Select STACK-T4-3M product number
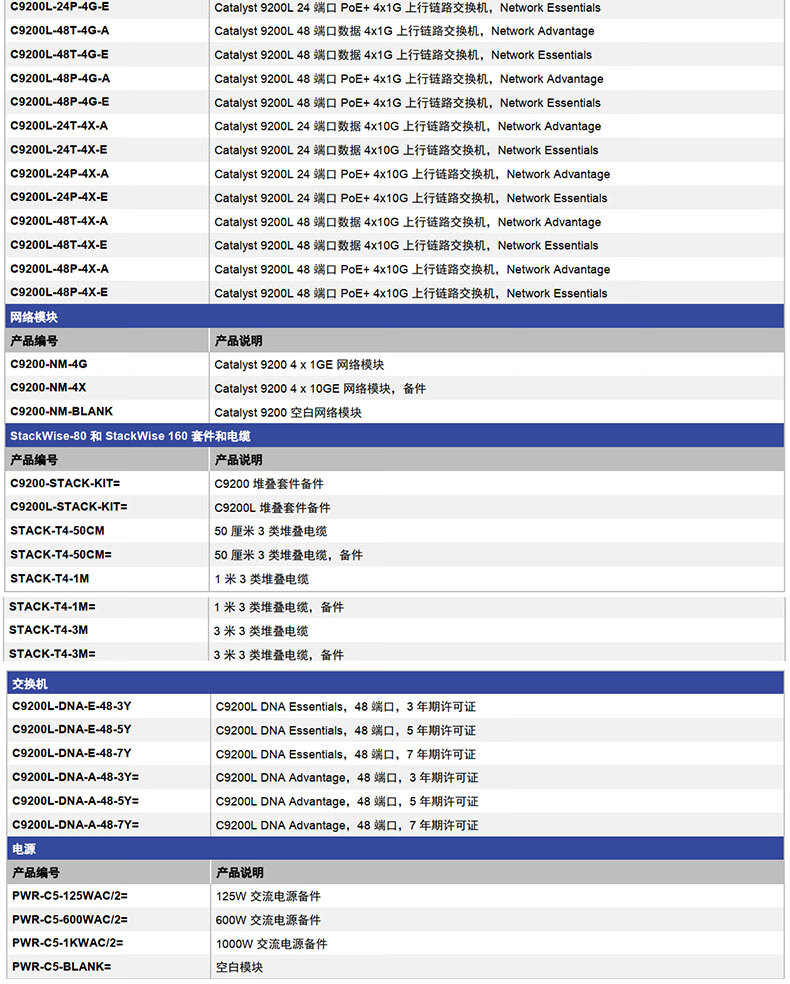This screenshot has height=984, width=790. click(48, 629)
